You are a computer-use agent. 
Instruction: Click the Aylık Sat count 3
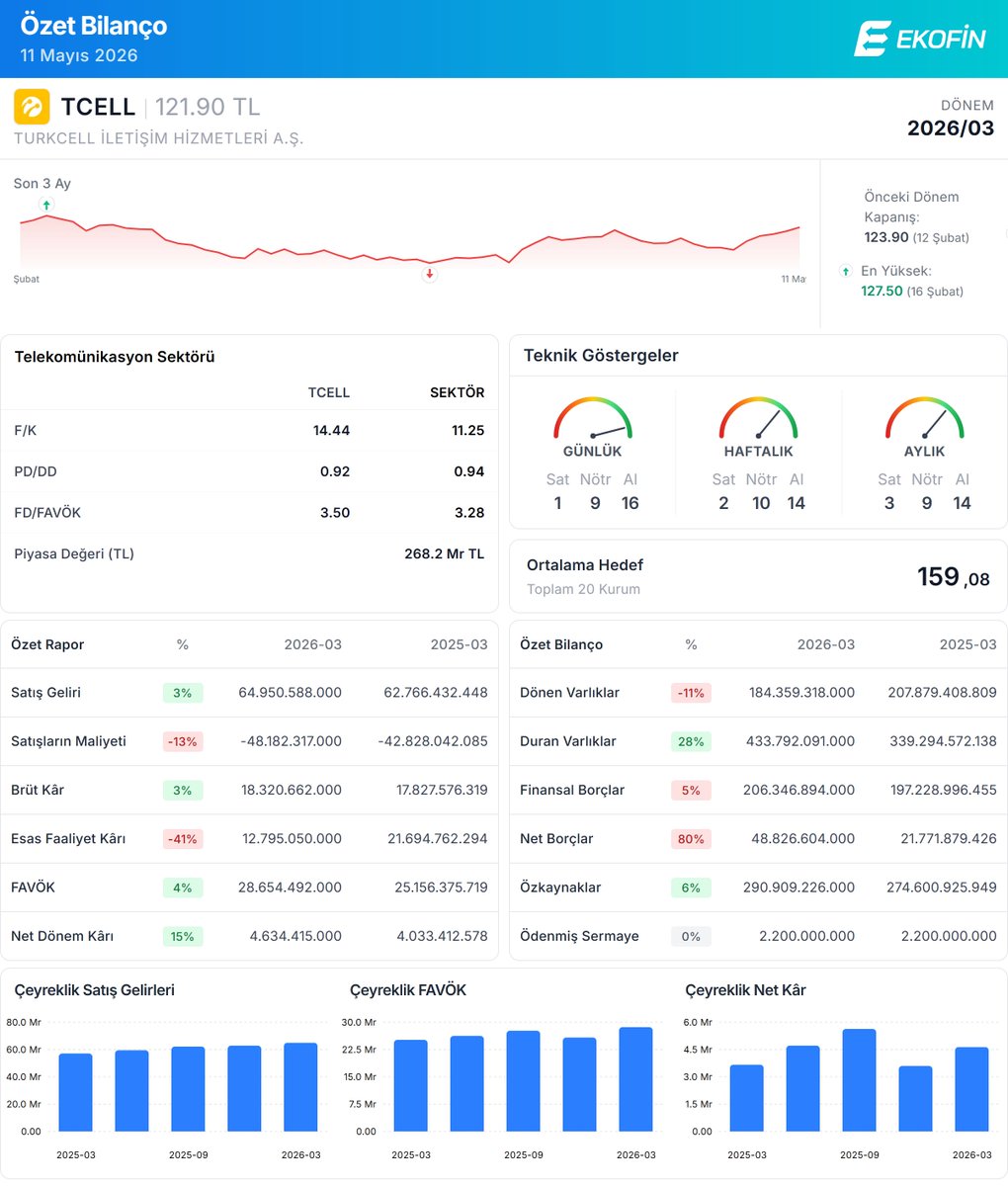coord(889,503)
